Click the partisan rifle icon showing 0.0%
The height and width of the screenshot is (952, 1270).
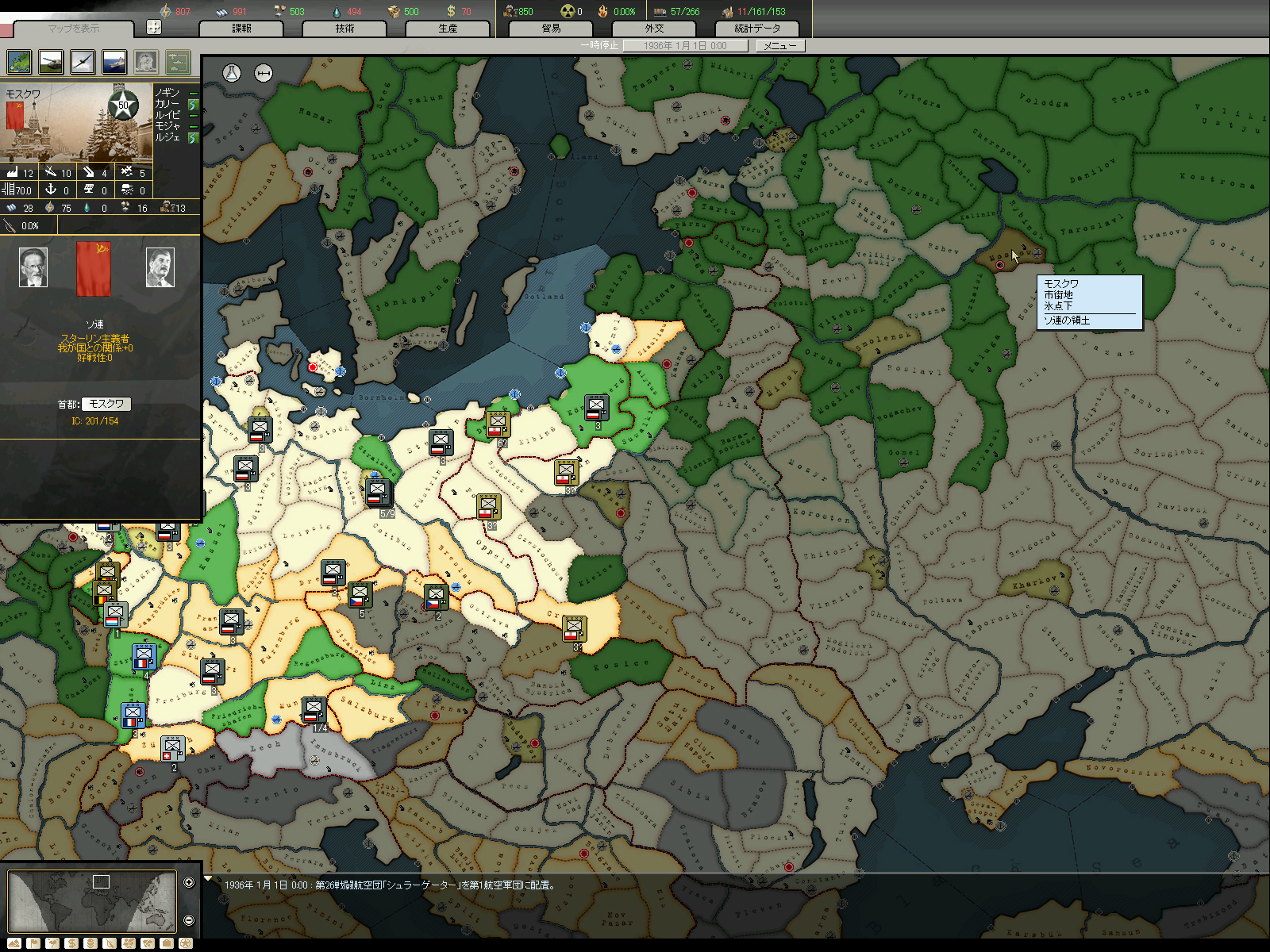(10, 226)
